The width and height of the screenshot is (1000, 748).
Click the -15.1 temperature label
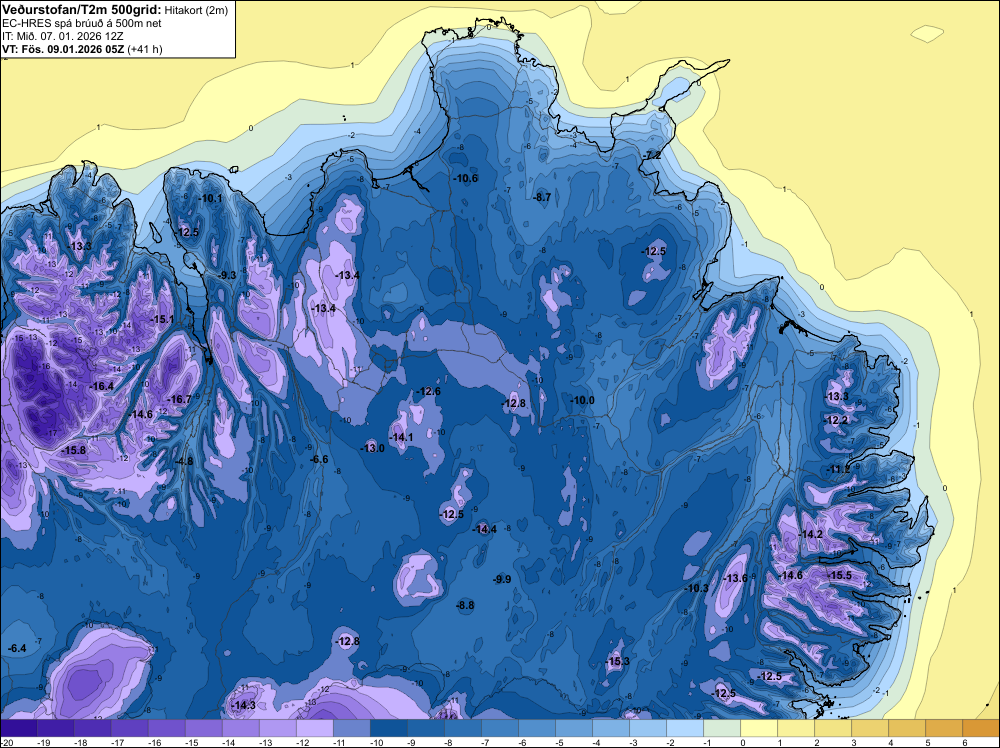pyautogui.click(x=161, y=319)
